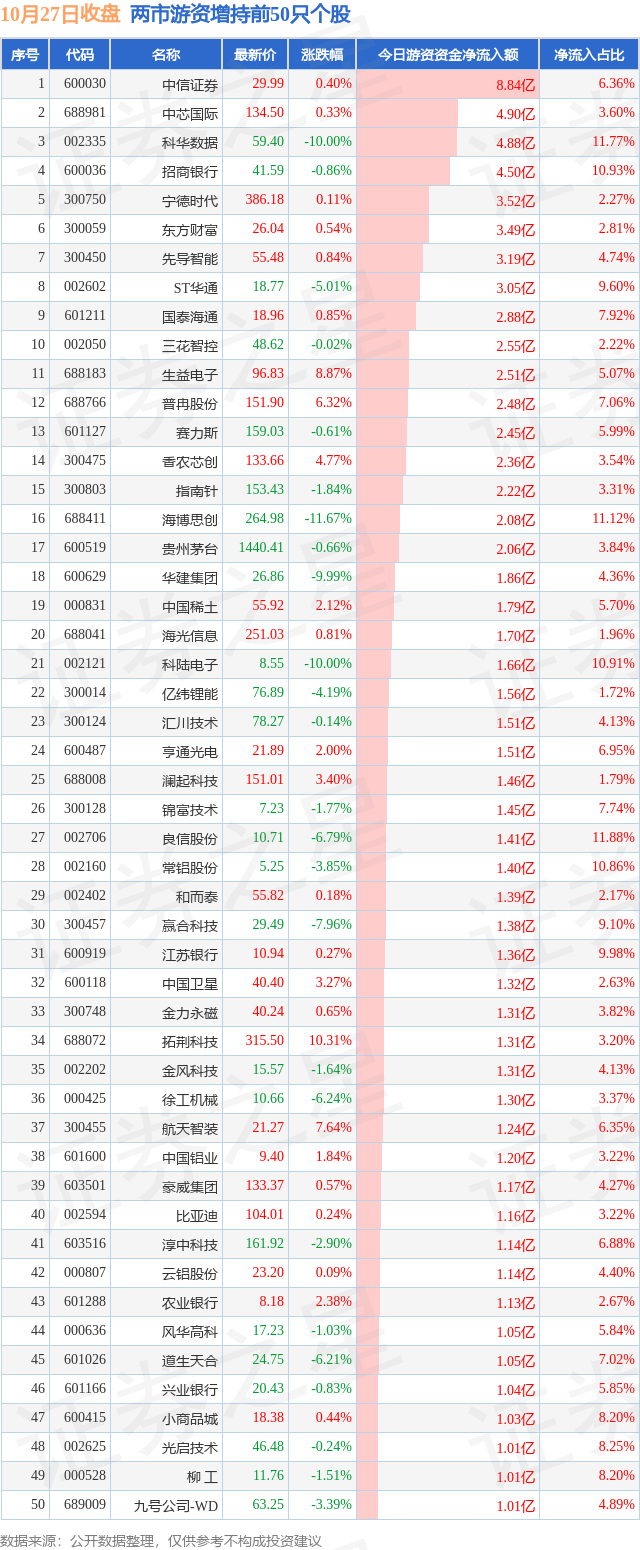Select stock name 普冉股份
640x1550 pixels.
pyautogui.click(x=190, y=403)
